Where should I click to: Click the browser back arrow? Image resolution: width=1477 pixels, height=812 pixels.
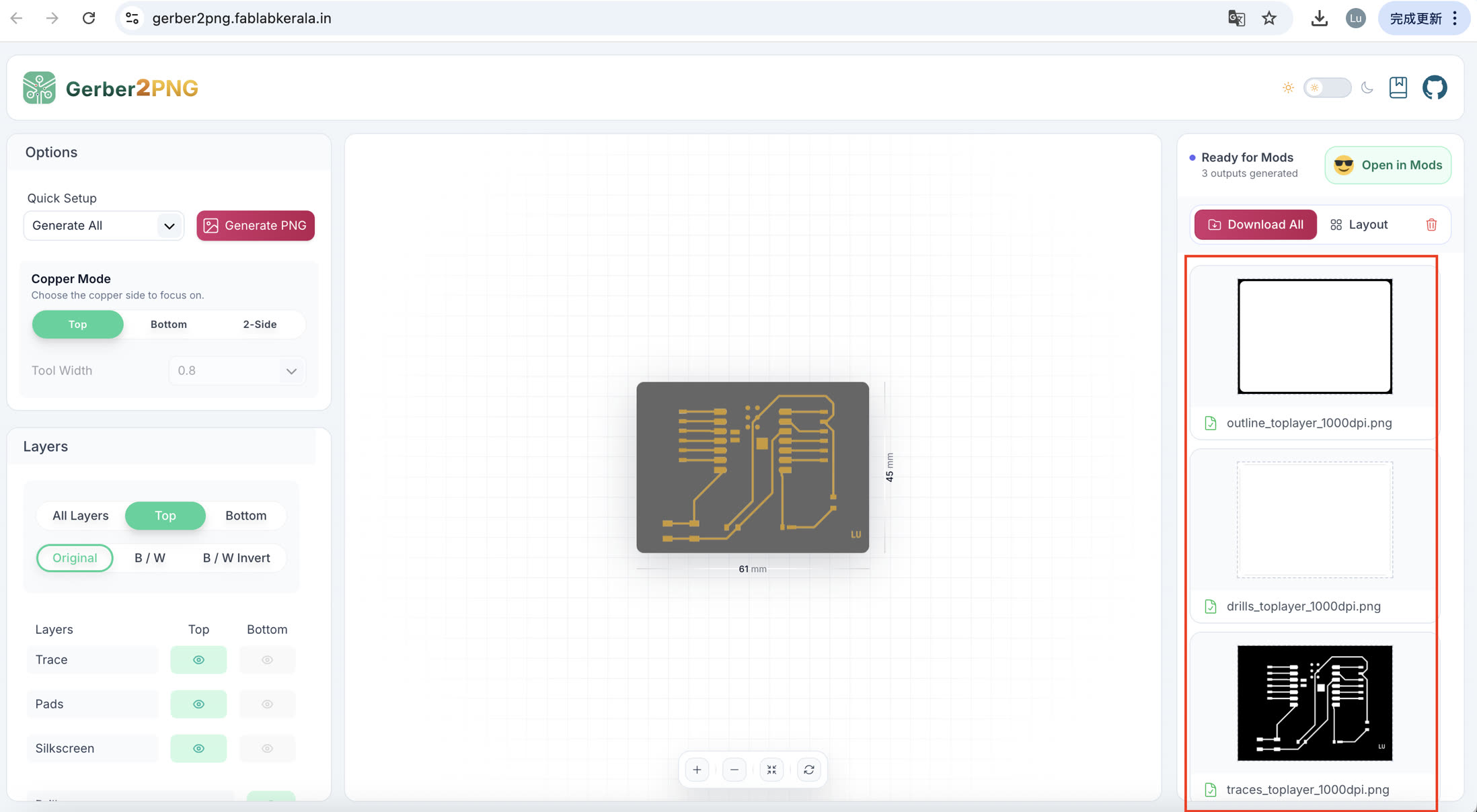pos(17,18)
